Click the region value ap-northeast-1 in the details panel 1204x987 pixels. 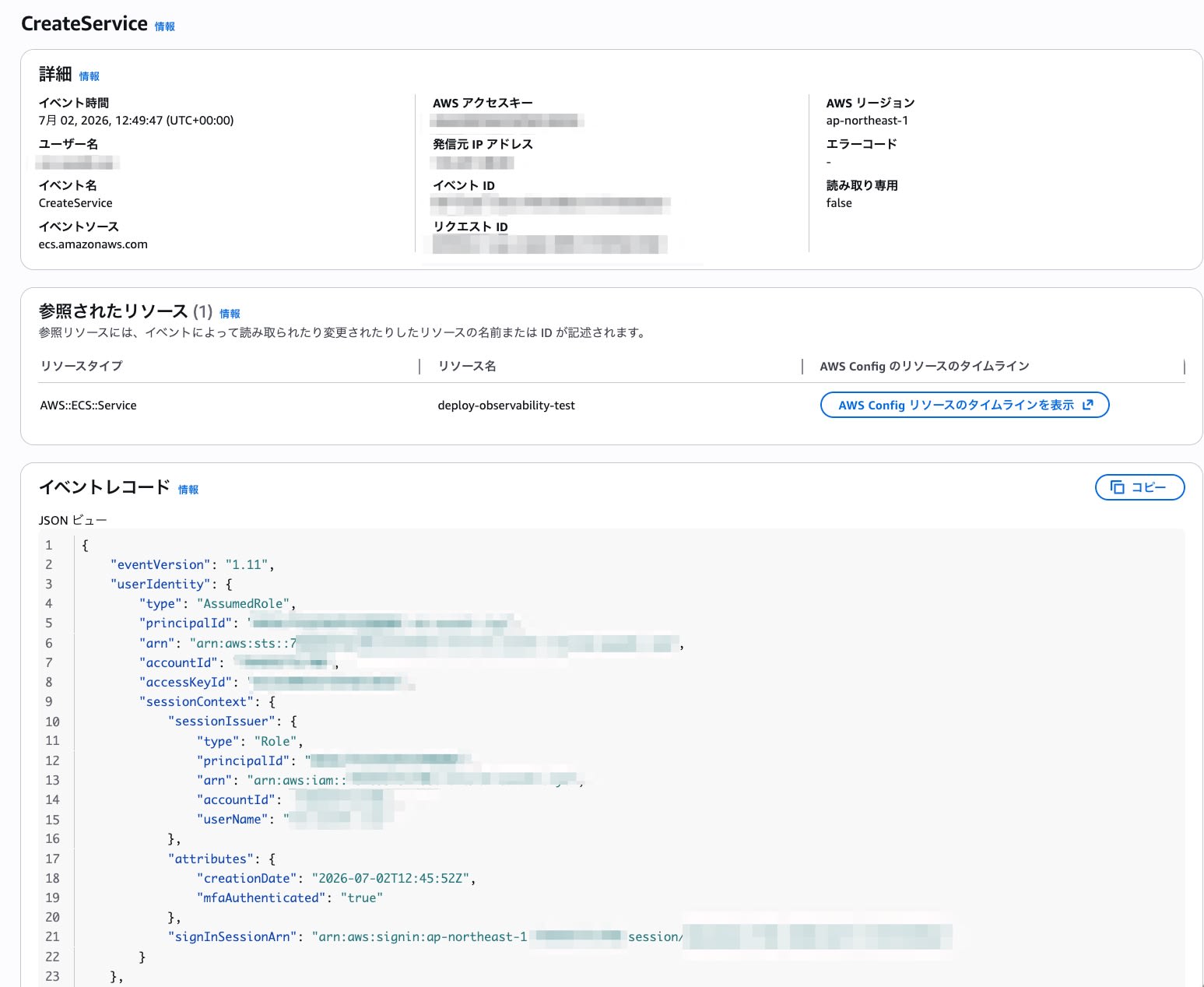(867, 121)
